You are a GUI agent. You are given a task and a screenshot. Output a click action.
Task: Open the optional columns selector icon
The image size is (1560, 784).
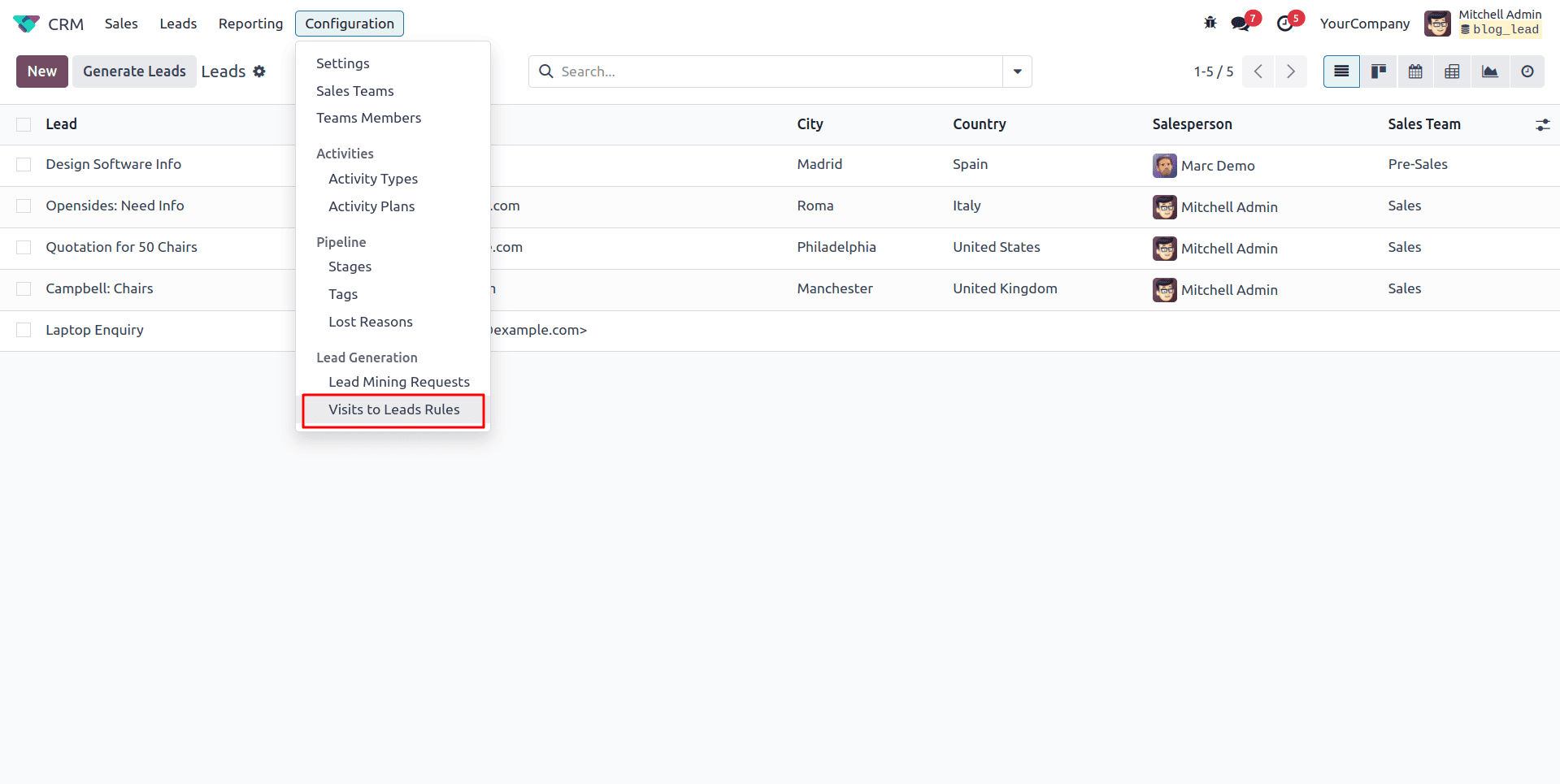click(1544, 124)
